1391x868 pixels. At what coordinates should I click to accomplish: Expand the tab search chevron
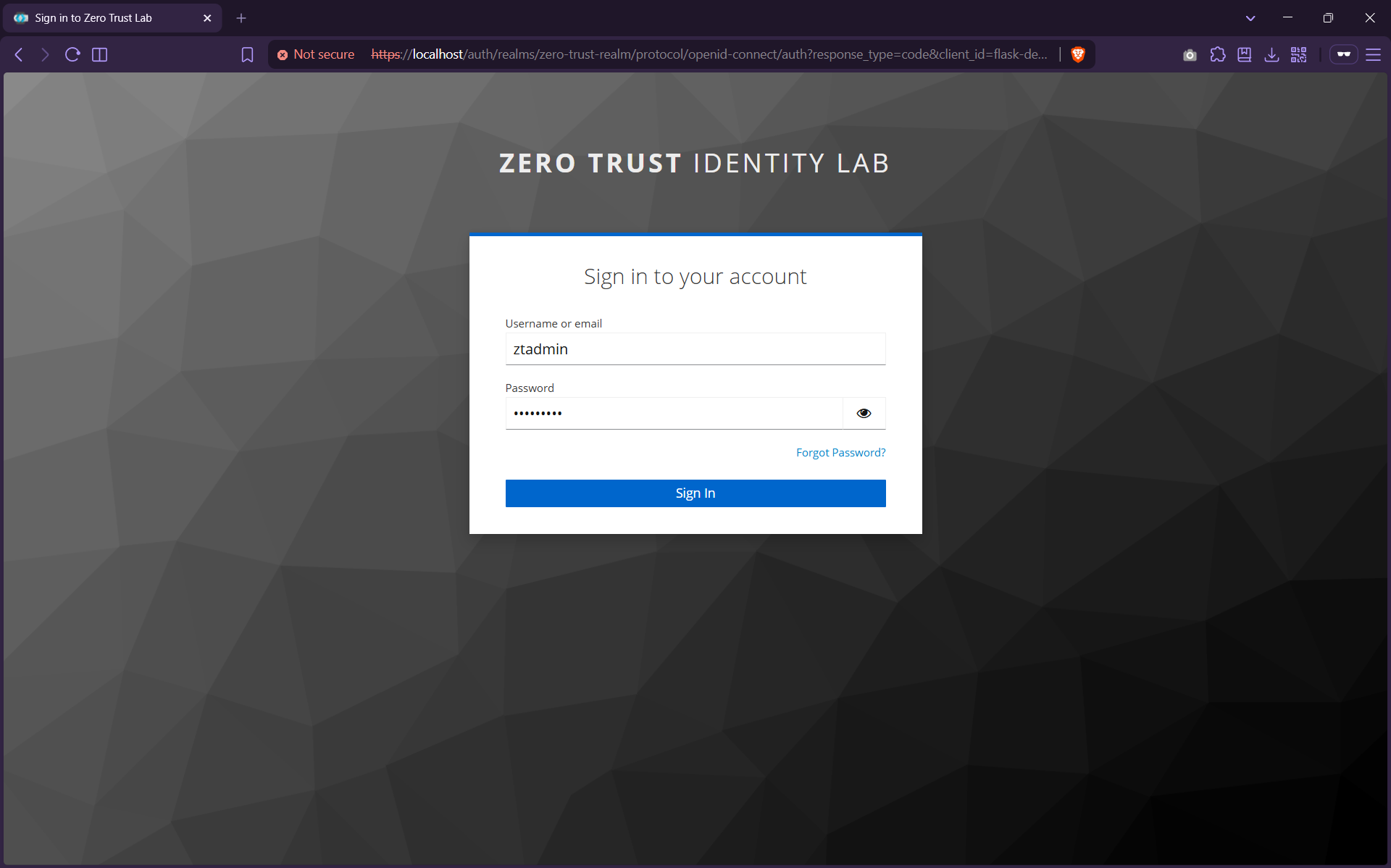1251,17
